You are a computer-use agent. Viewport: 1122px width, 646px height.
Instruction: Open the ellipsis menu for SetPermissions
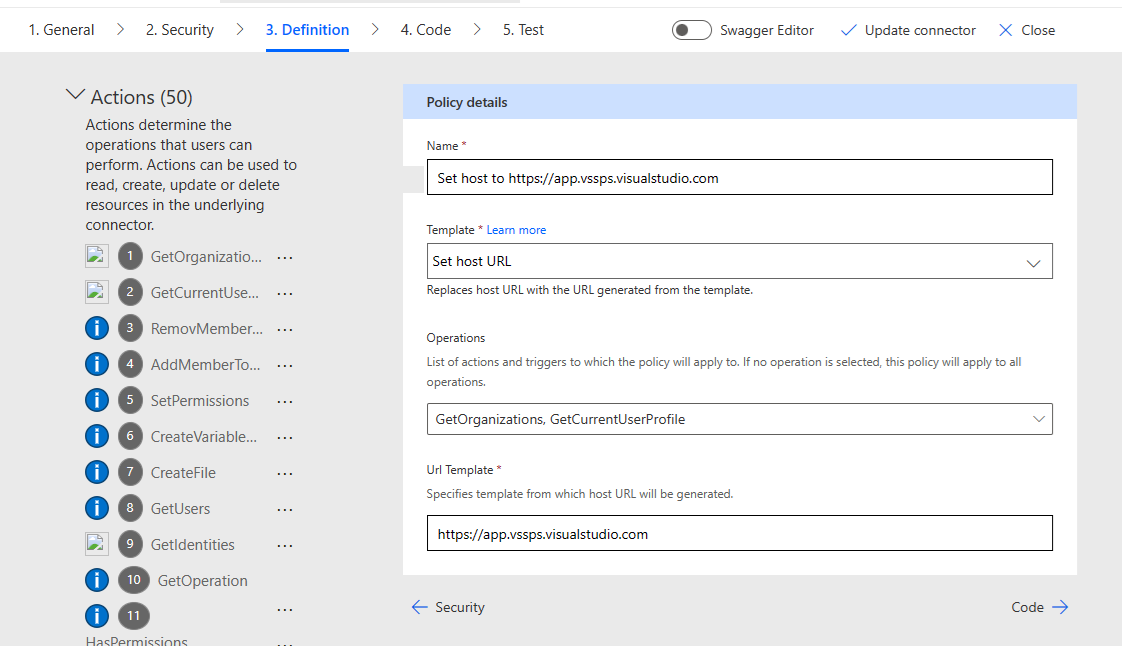tap(285, 400)
